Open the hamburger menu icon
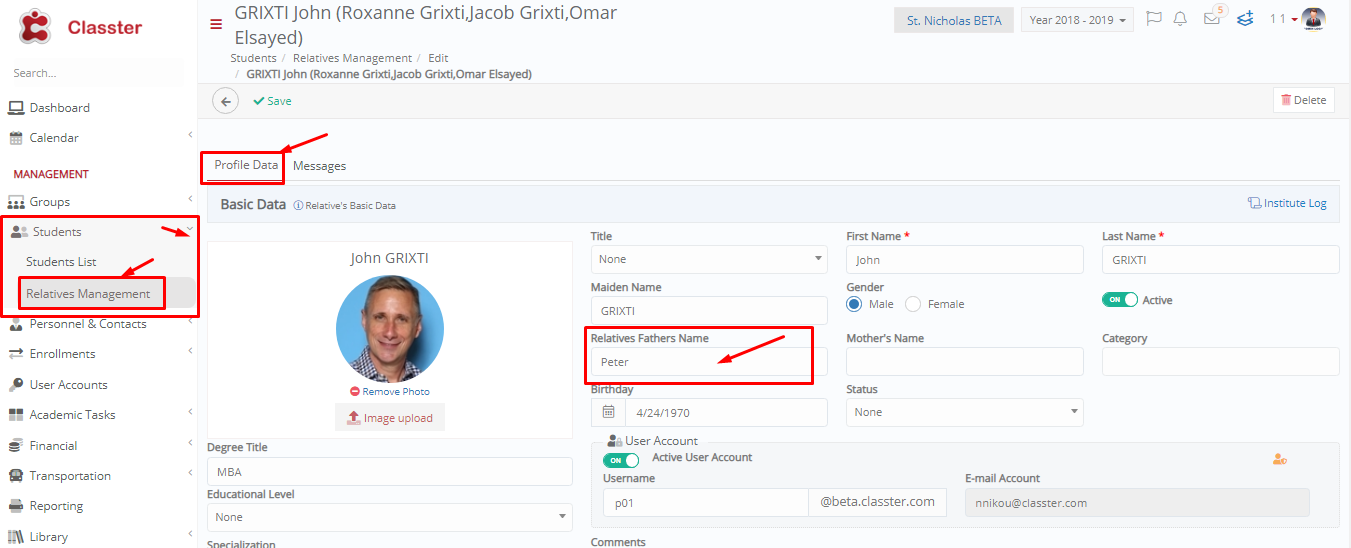1351x548 pixels. click(x=216, y=25)
